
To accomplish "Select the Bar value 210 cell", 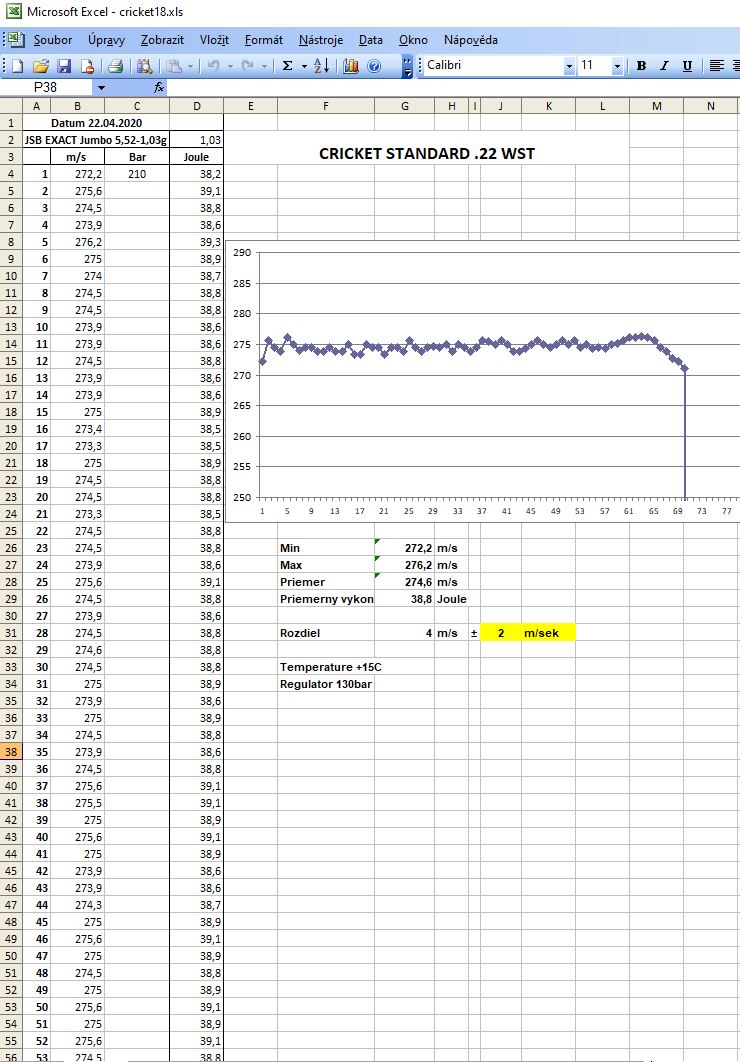I will click(137, 174).
